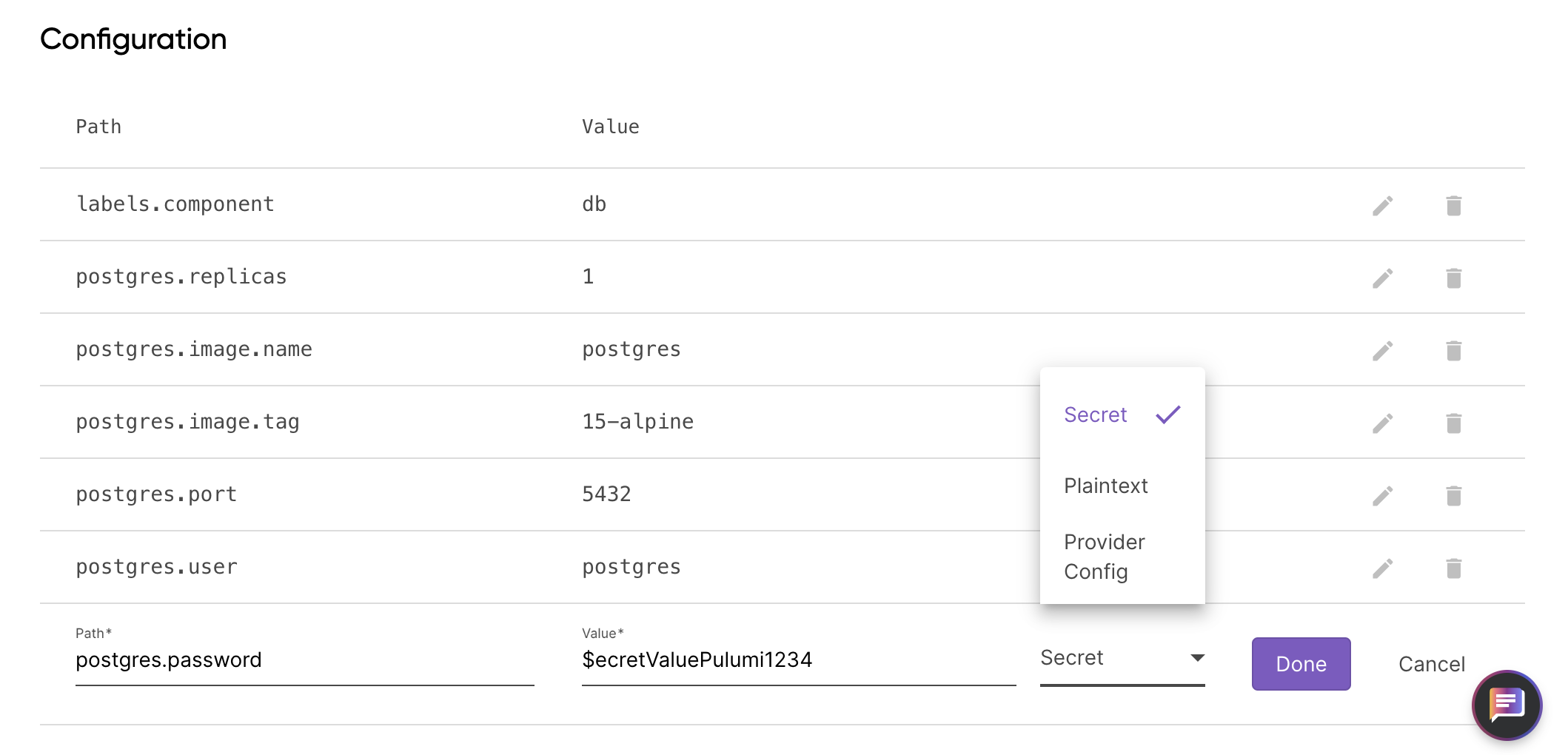
Task: Edit the postgres.port setting
Action: pos(1382,496)
